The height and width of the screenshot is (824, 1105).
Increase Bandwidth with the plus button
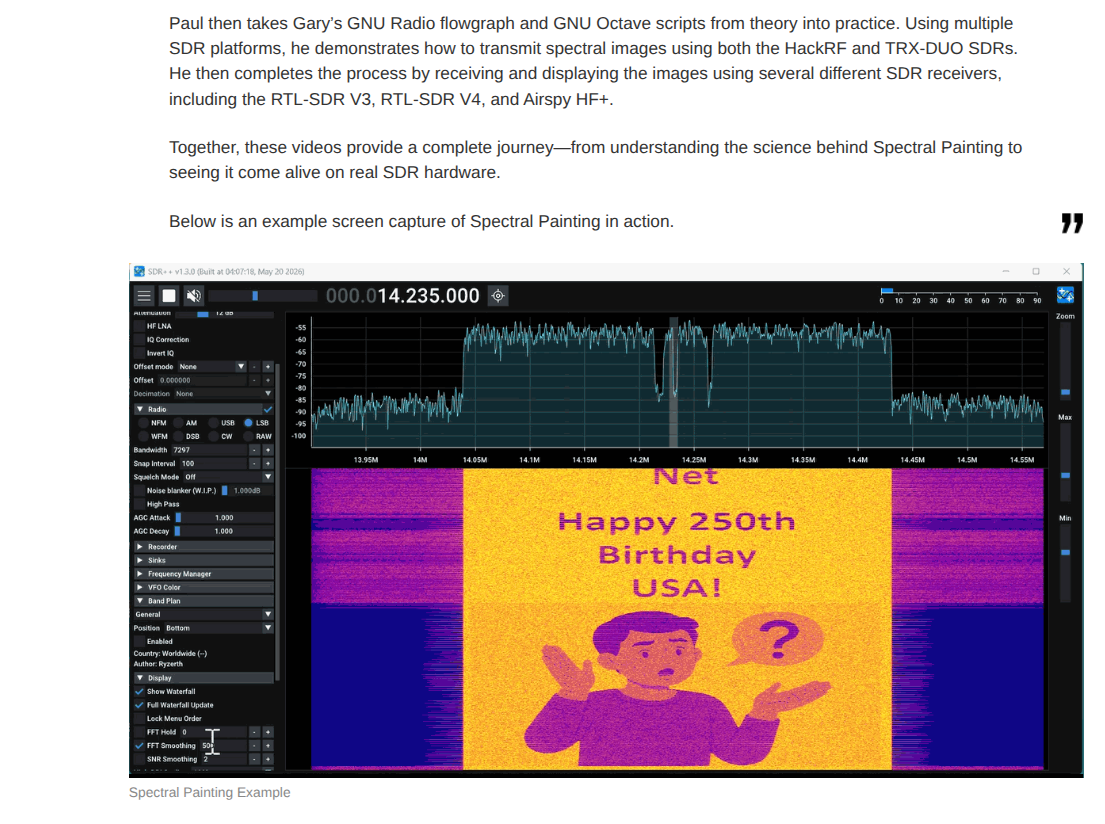(x=268, y=450)
